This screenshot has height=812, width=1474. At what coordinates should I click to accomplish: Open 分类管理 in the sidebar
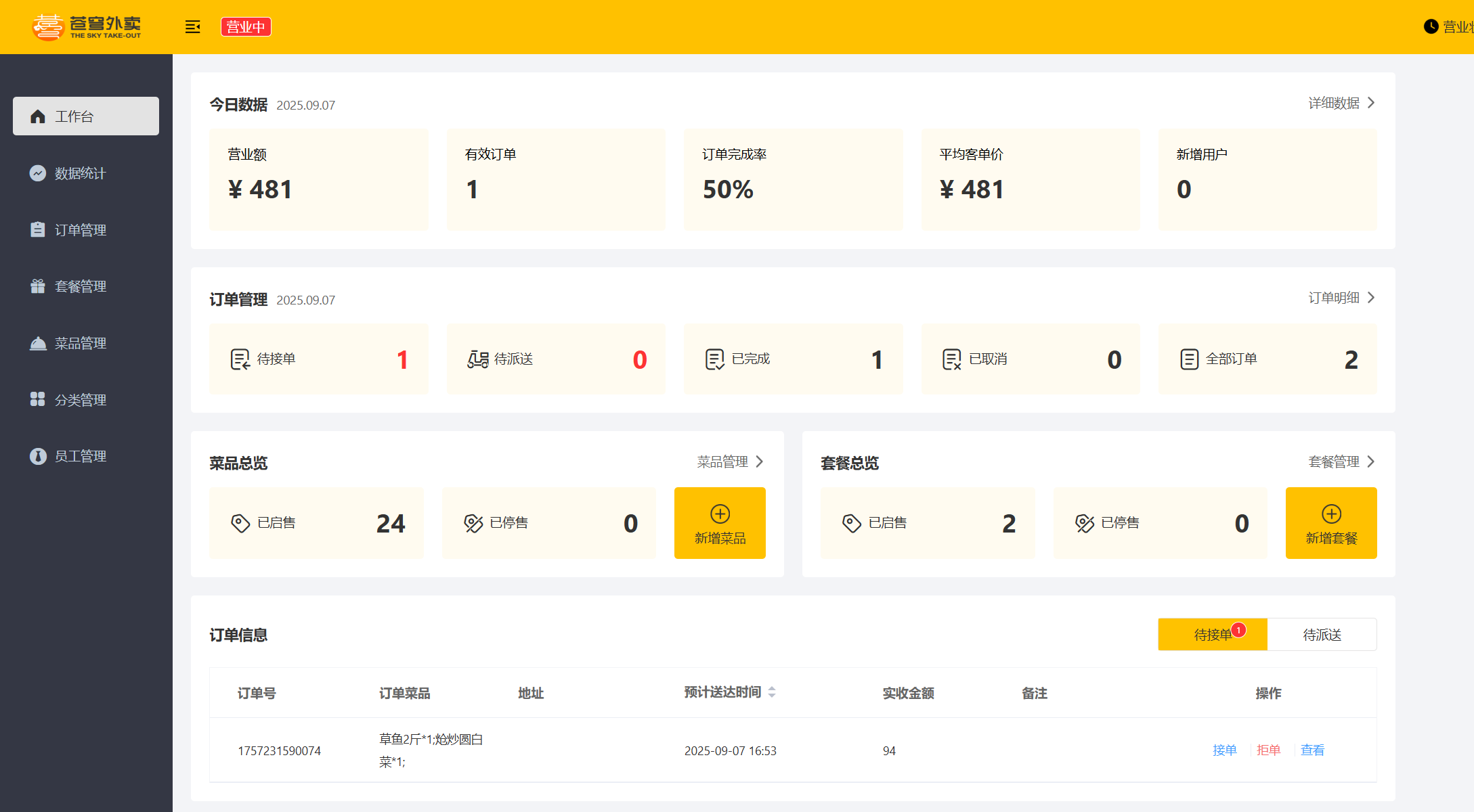[86, 400]
